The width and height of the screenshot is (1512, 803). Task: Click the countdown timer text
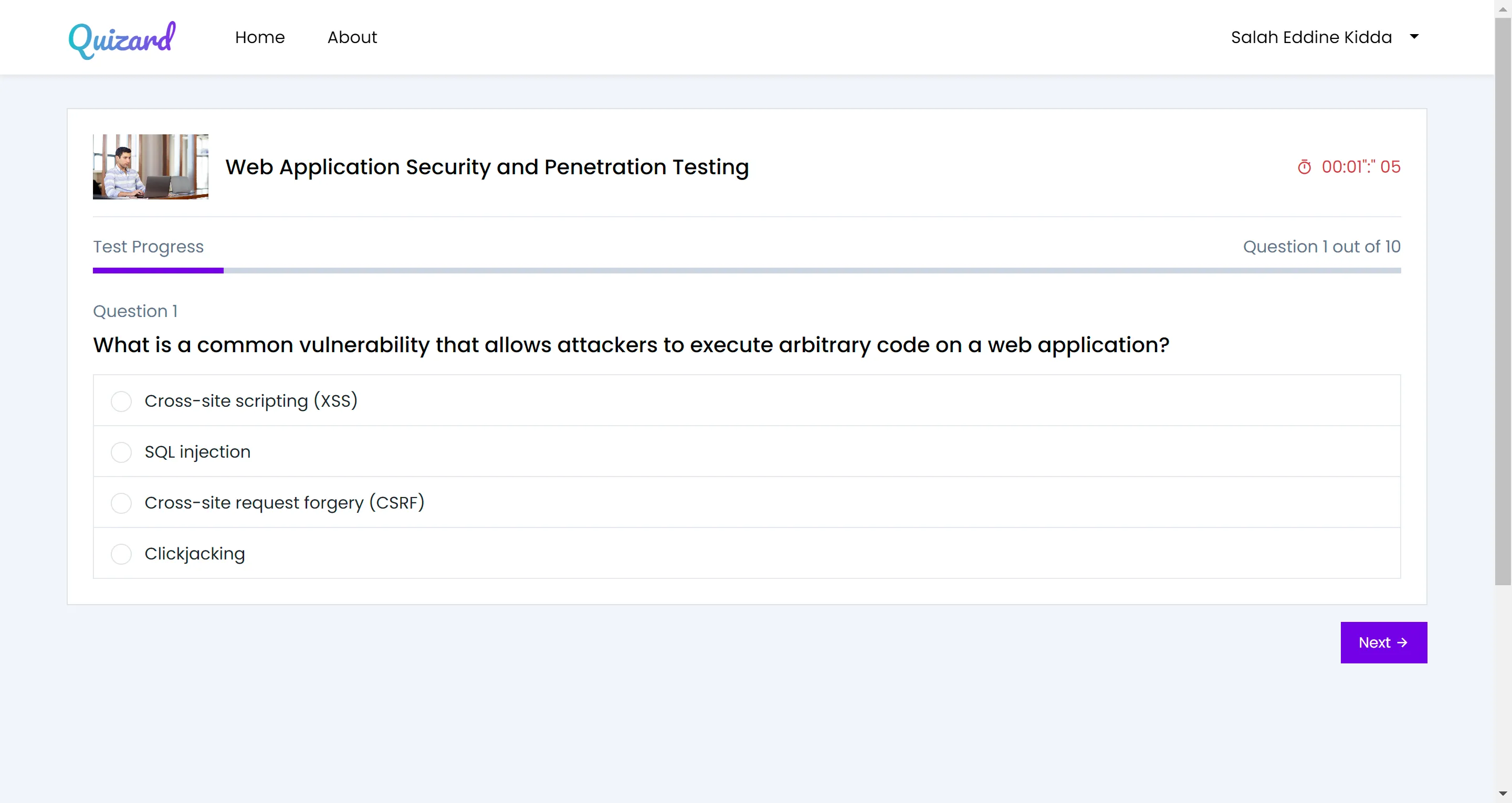1361,167
